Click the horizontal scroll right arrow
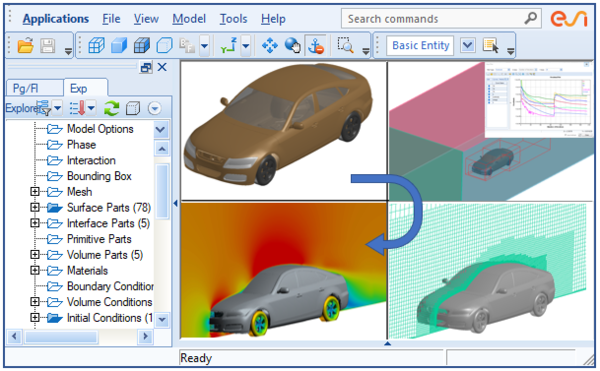The image size is (600, 371). point(145,337)
